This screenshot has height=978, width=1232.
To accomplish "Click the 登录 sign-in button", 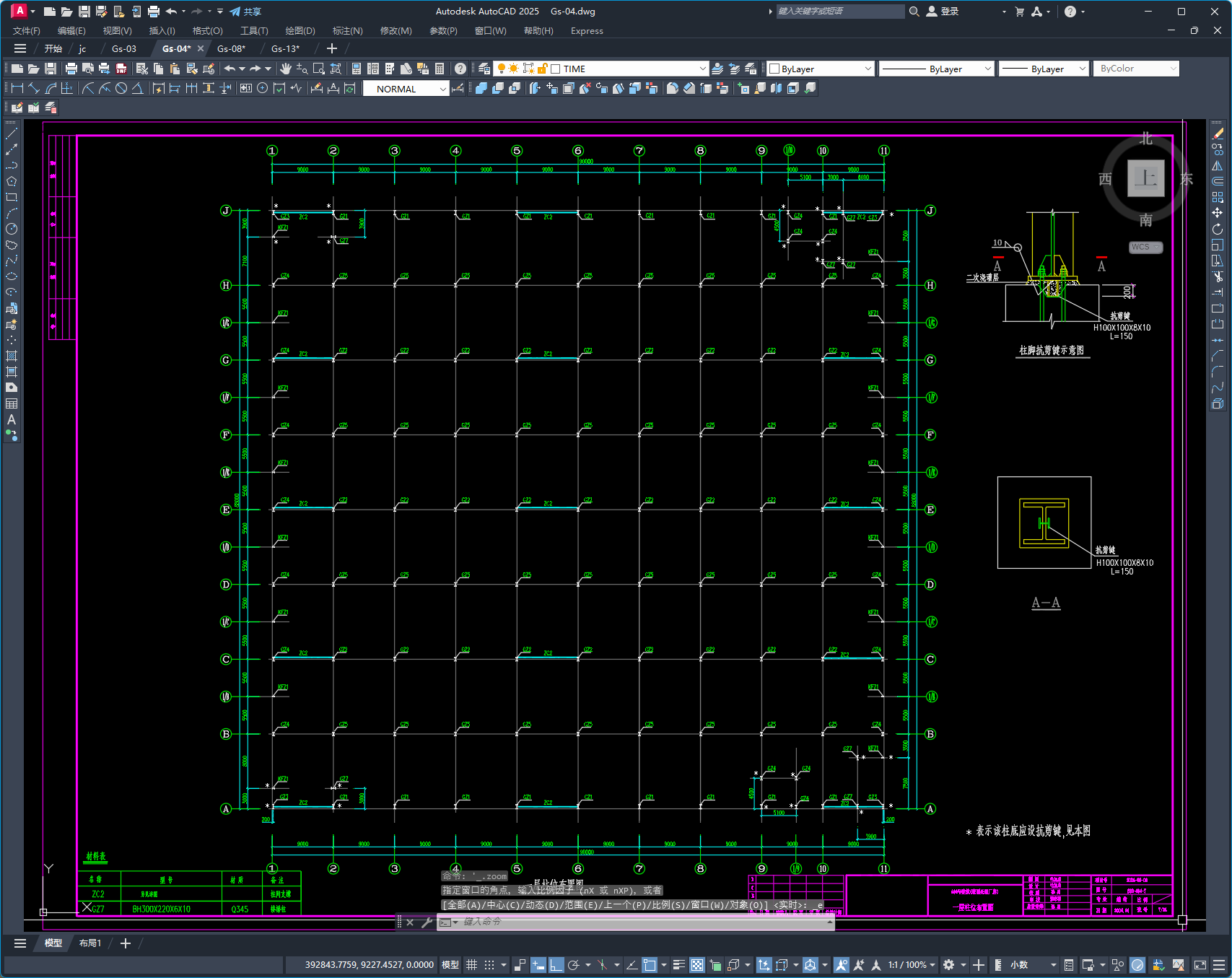I will [x=943, y=12].
